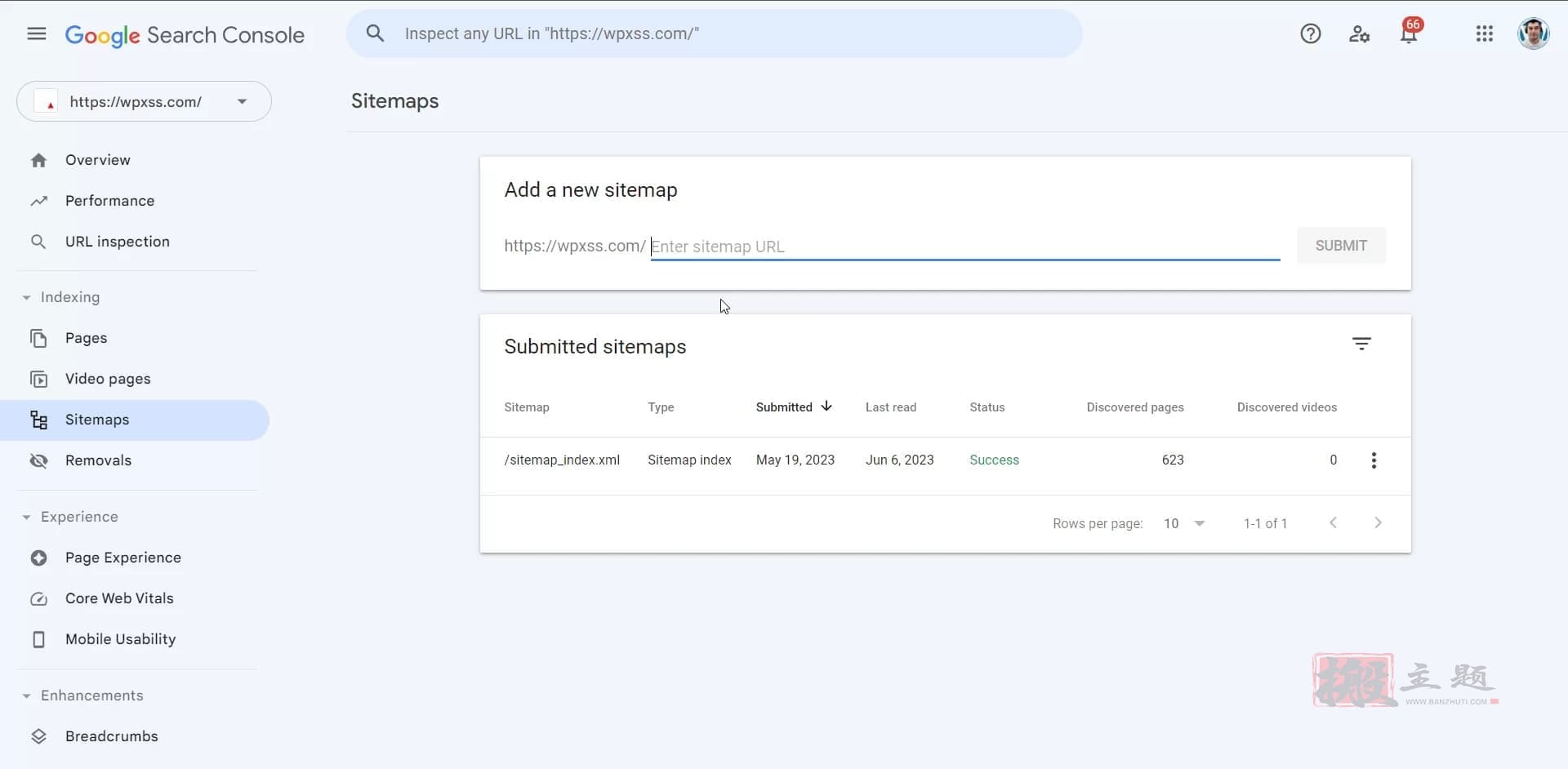
Task: Click the Performance trend icon
Action: [38, 201]
